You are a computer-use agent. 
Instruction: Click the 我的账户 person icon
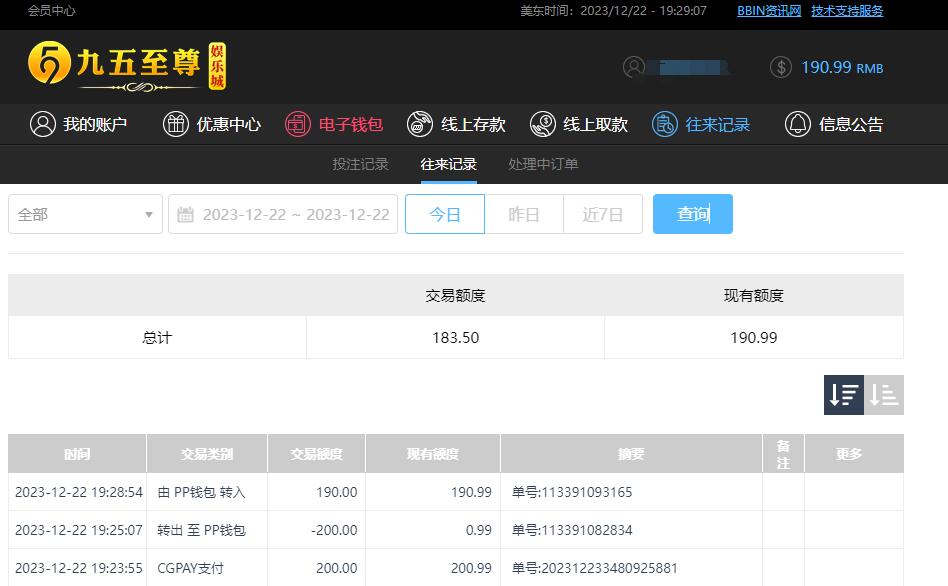point(42,124)
